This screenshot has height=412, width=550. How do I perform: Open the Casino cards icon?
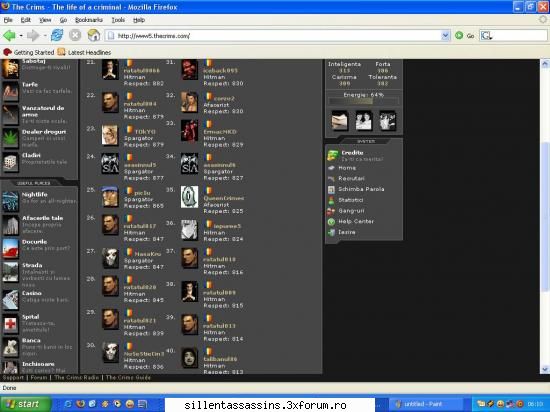tap(10, 300)
